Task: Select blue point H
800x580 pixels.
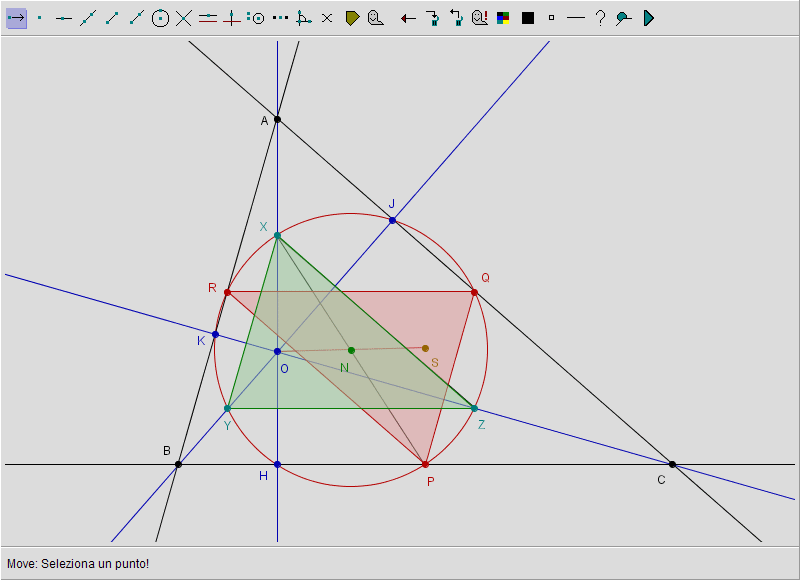Action: point(278,464)
